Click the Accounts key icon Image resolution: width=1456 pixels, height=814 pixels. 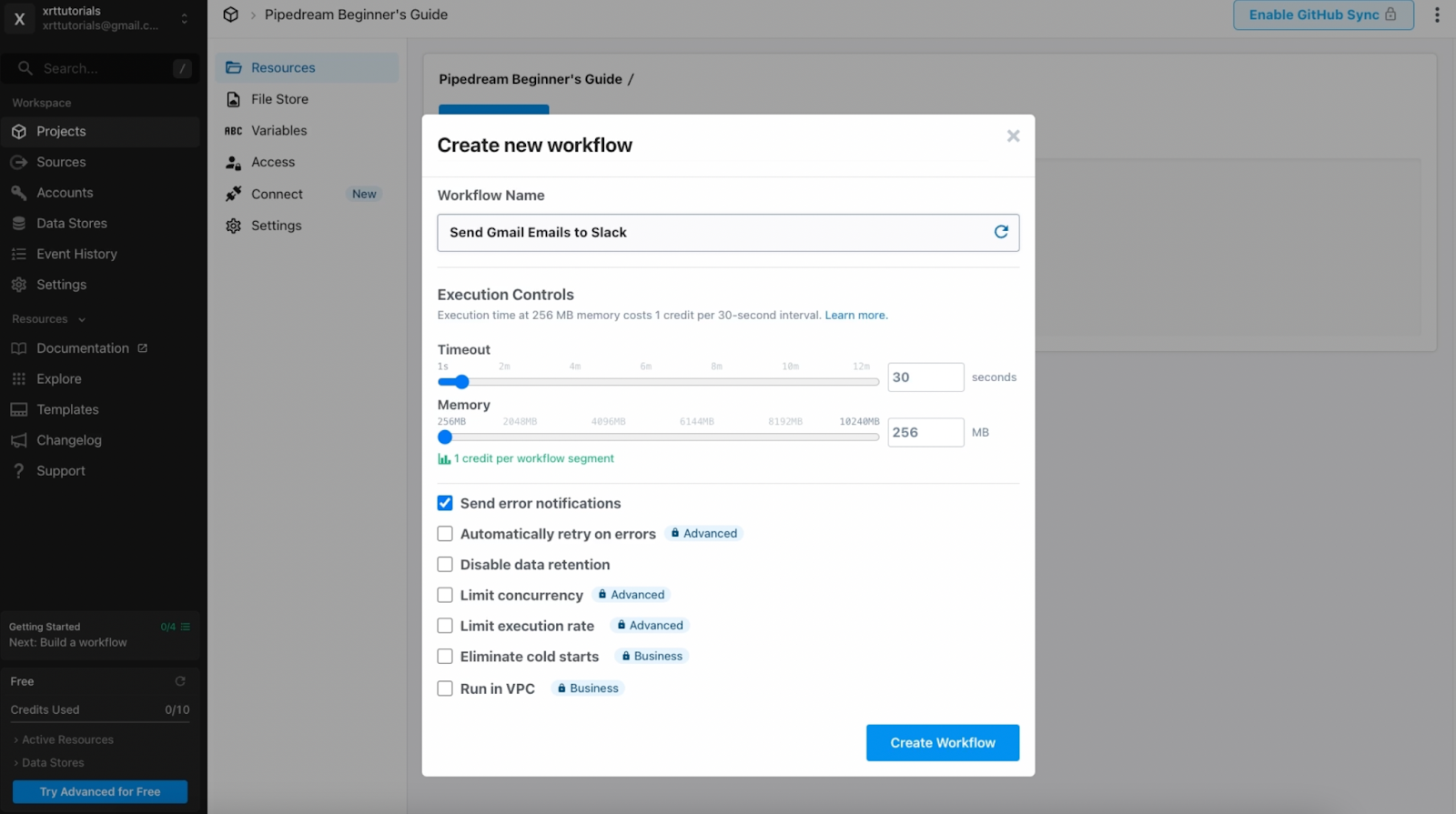pos(19,193)
